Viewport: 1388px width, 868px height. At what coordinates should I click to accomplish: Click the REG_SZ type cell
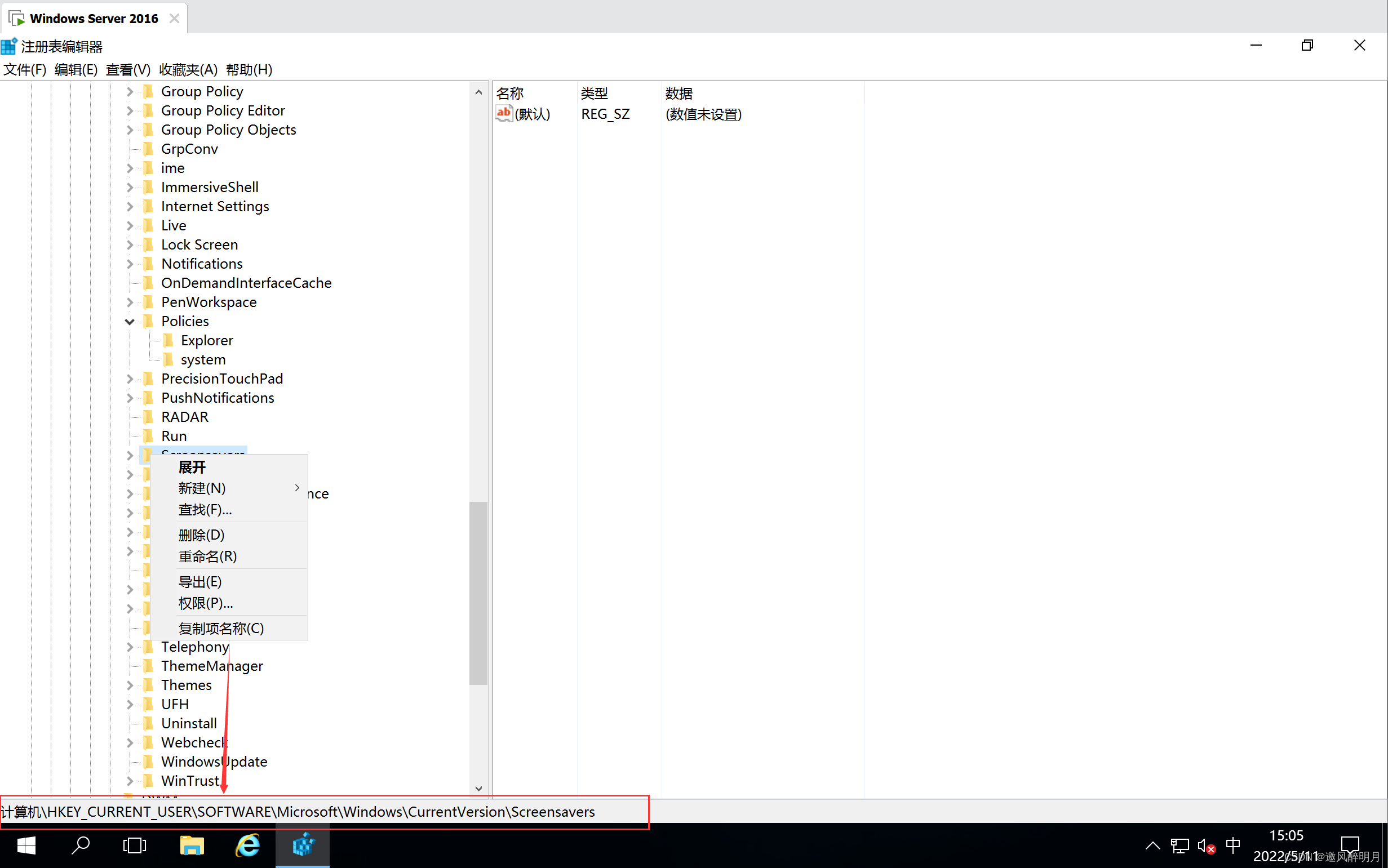pyautogui.click(x=605, y=114)
